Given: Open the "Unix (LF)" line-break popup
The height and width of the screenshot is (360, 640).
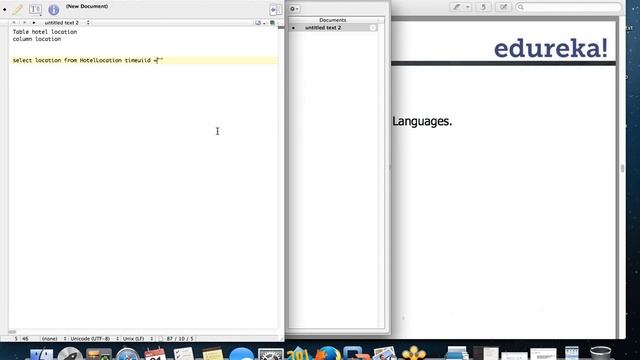Looking at the screenshot, I should [x=138, y=339].
